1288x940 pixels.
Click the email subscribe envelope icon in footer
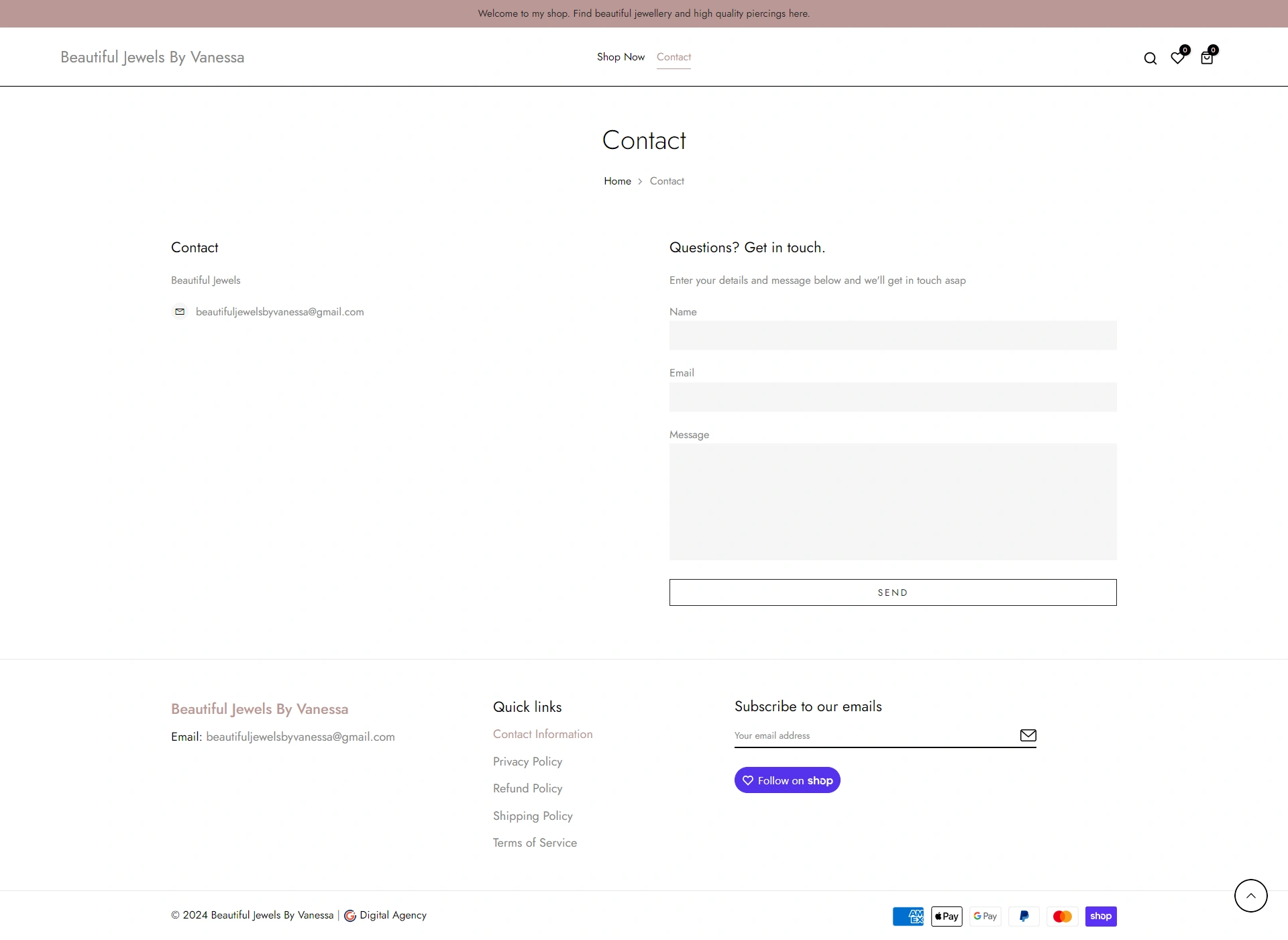tap(1028, 734)
